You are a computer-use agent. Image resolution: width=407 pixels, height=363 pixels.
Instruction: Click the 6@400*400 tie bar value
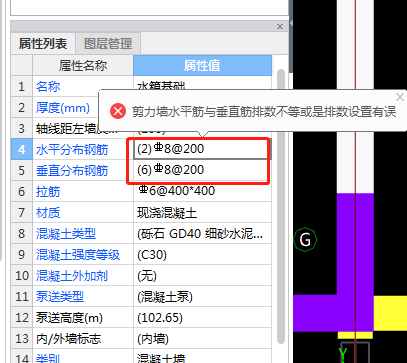[202, 191]
